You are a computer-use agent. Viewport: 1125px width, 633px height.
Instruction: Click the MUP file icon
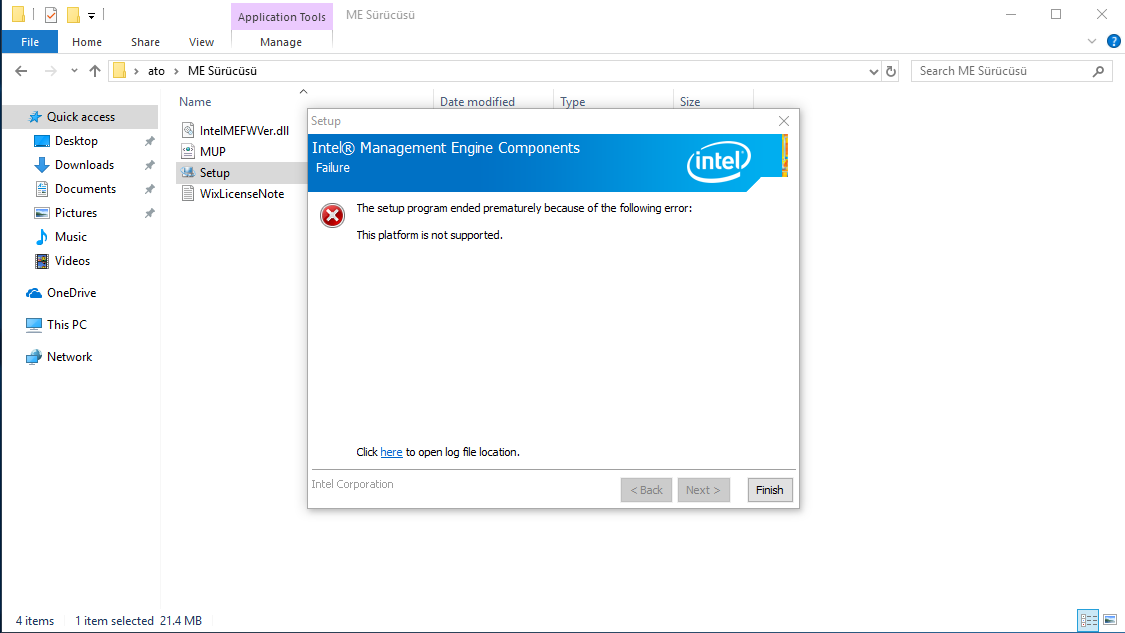[188, 151]
